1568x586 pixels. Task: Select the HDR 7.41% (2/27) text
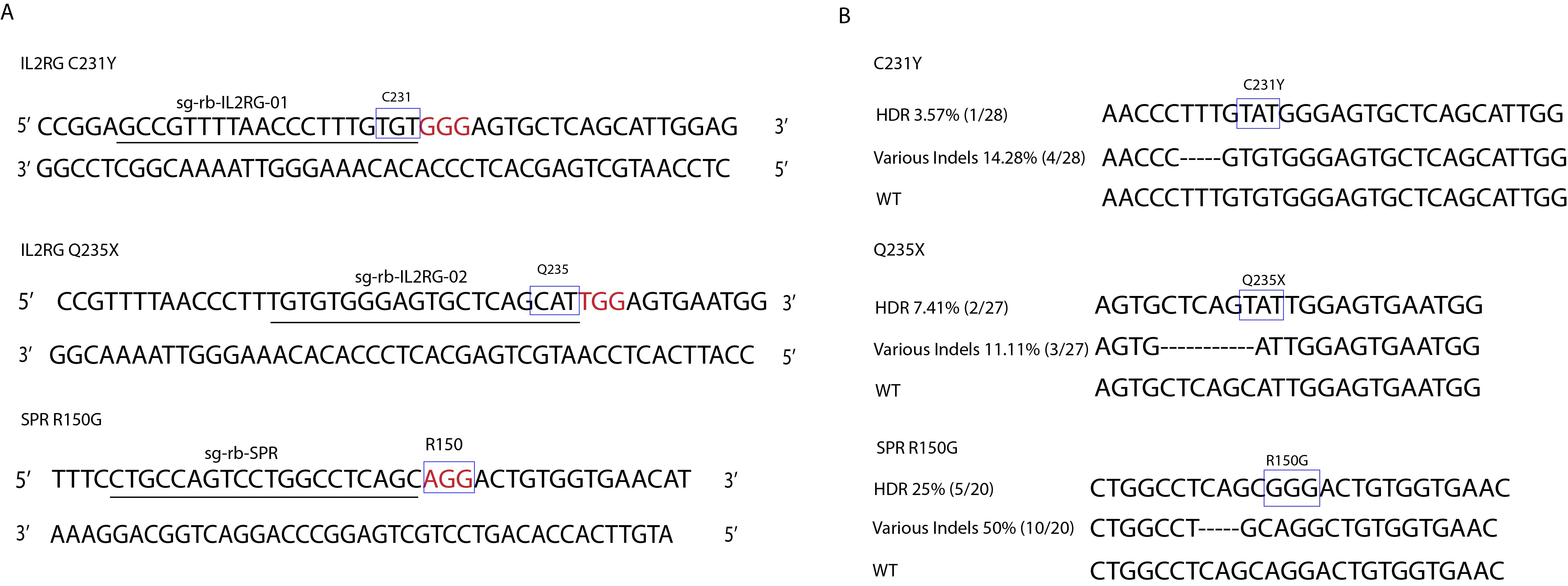click(941, 308)
